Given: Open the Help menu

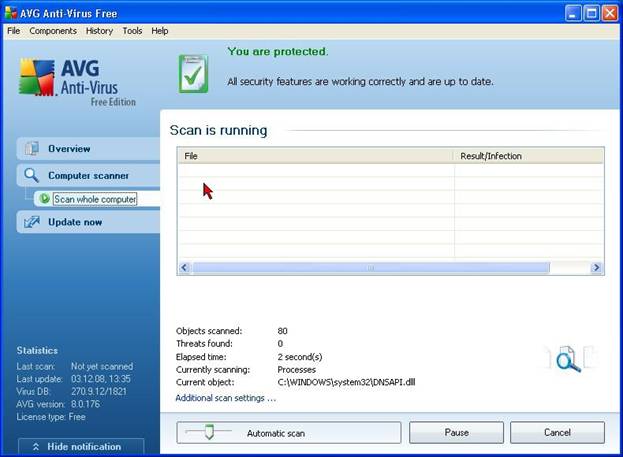Looking at the screenshot, I should pos(160,31).
